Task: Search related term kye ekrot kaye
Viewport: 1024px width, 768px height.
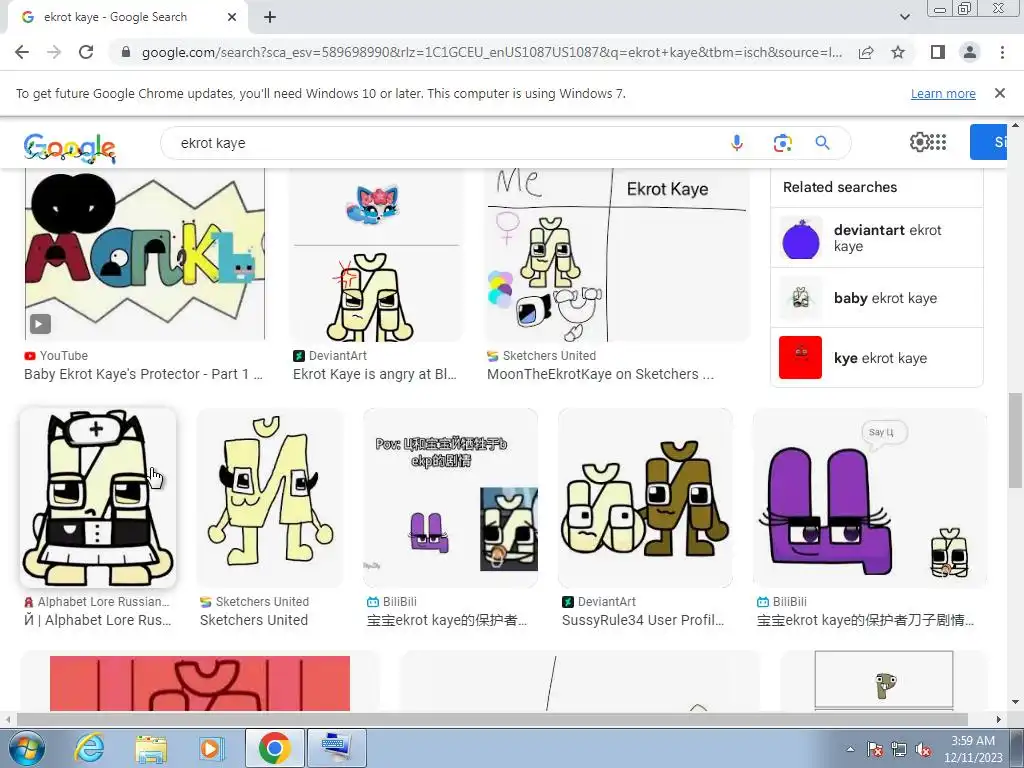Action: pyautogui.click(x=876, y=358)
